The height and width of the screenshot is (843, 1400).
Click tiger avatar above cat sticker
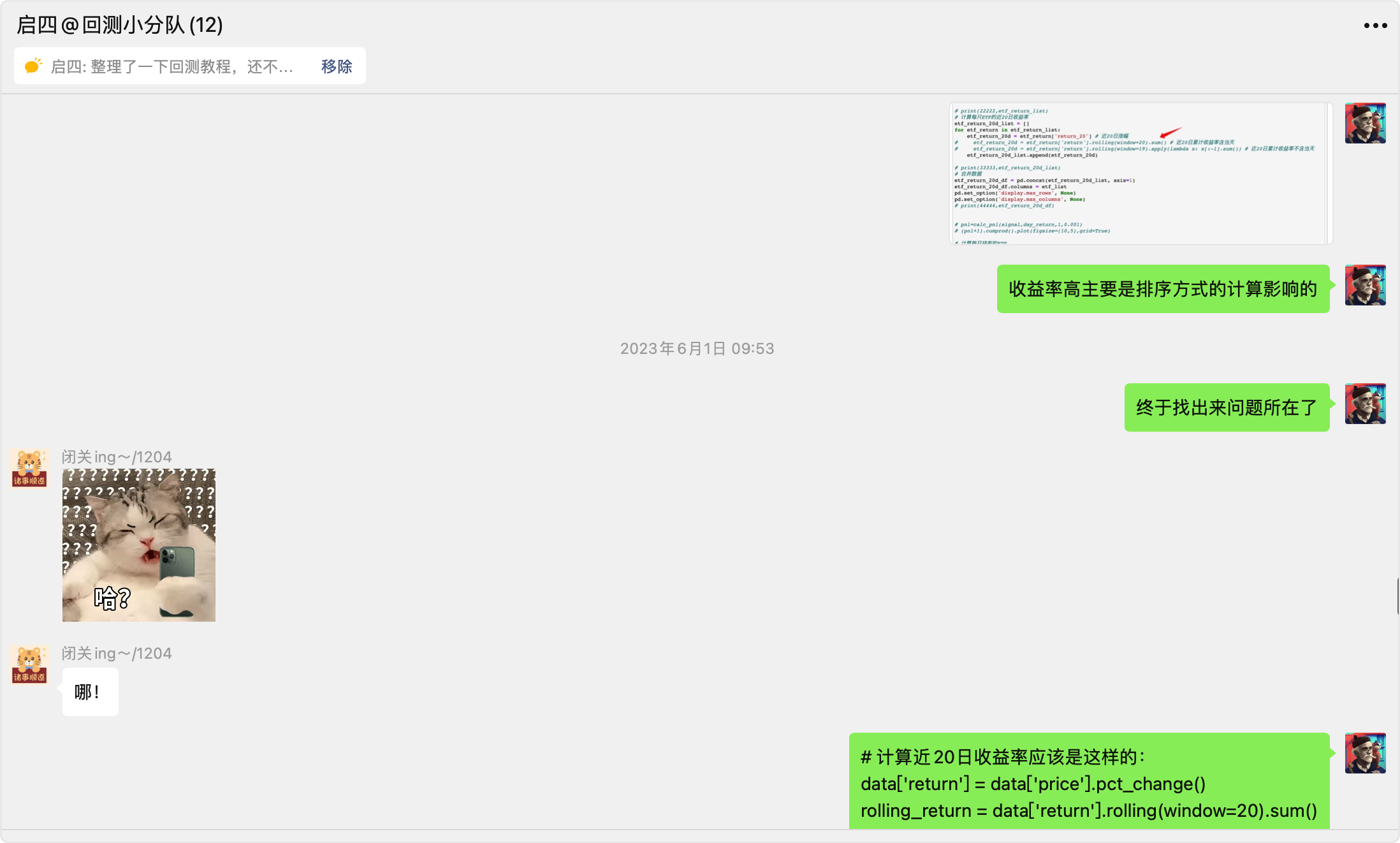[29, 468]
